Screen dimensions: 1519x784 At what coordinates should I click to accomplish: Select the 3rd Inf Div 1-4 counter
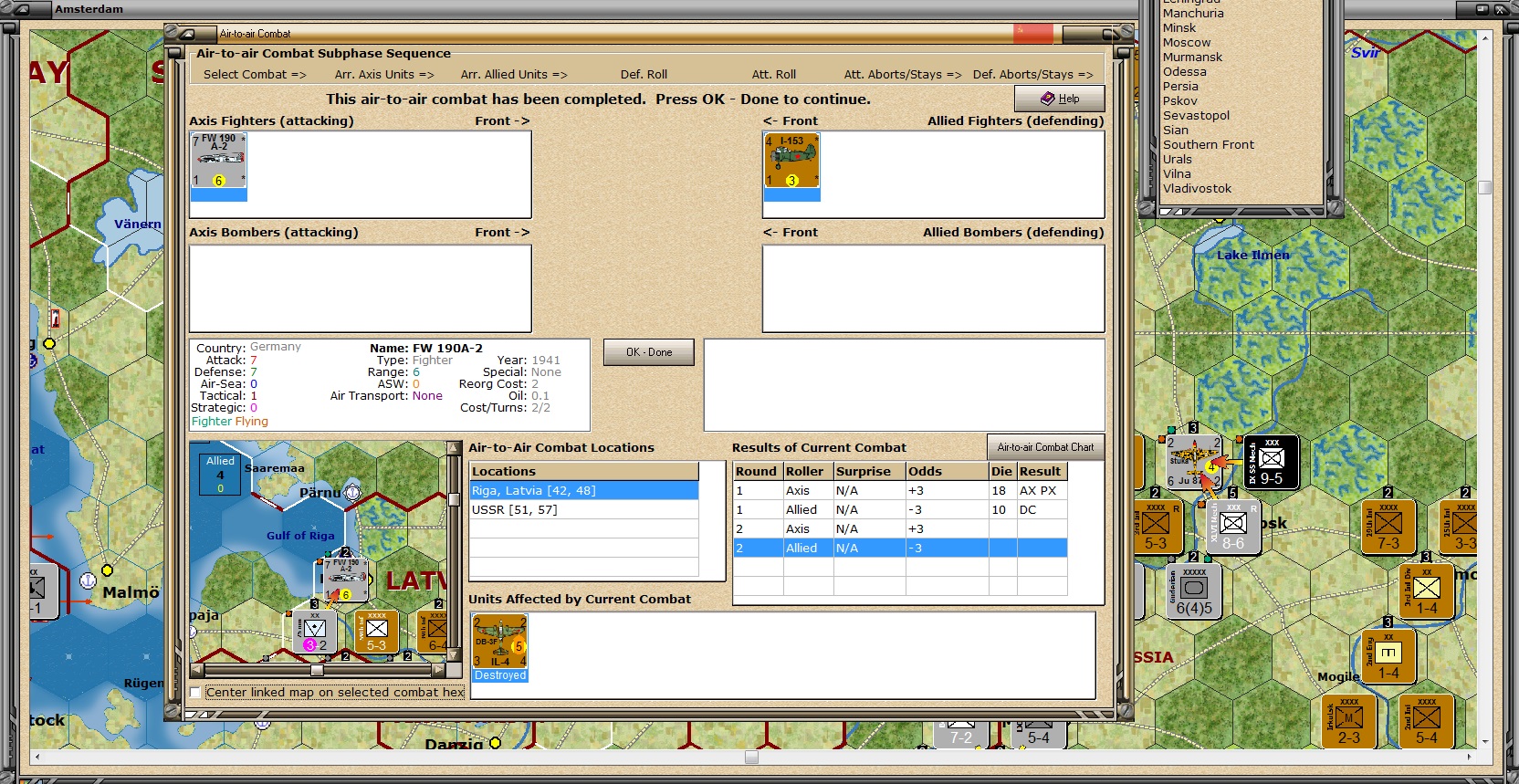(1426, 591)
